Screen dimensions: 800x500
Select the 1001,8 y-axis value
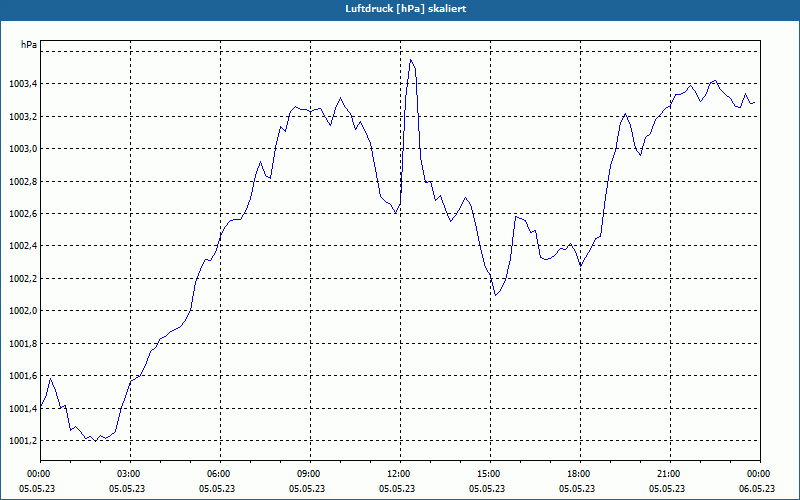click(23, 343)
